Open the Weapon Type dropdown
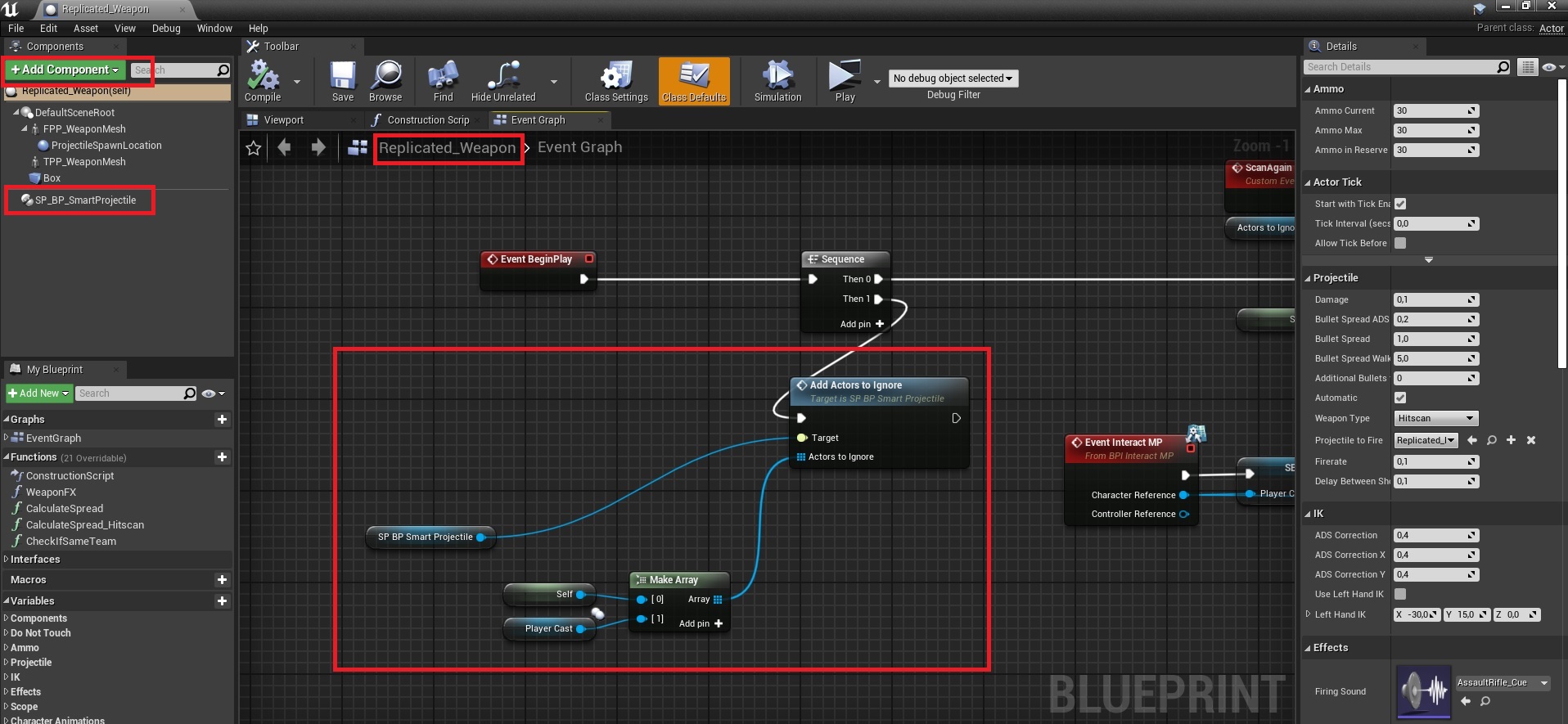 1435,418
